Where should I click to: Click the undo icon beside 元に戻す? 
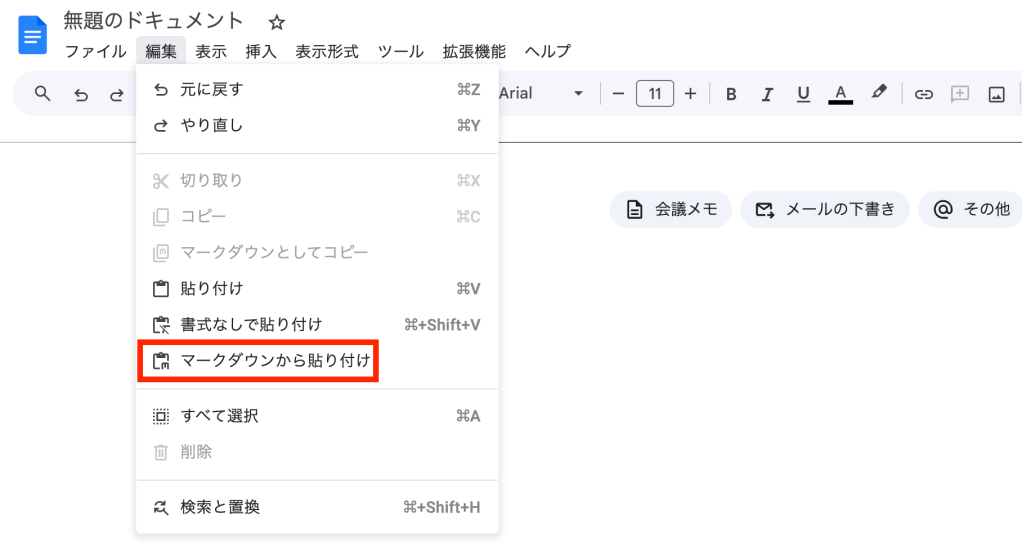click(160, 90)
